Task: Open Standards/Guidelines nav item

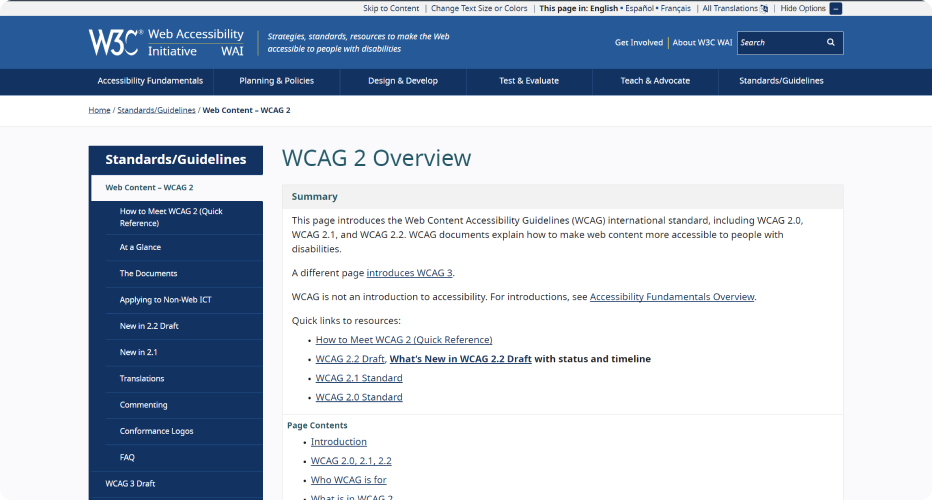Action: click(x=781, y=81)
